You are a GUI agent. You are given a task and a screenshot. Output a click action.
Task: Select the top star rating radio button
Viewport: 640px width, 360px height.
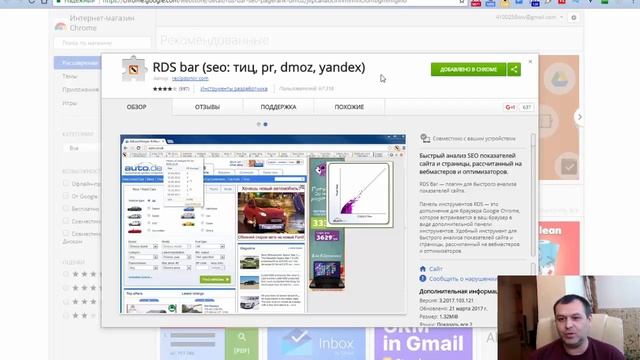pyautogui.click(x=66, y=274)
